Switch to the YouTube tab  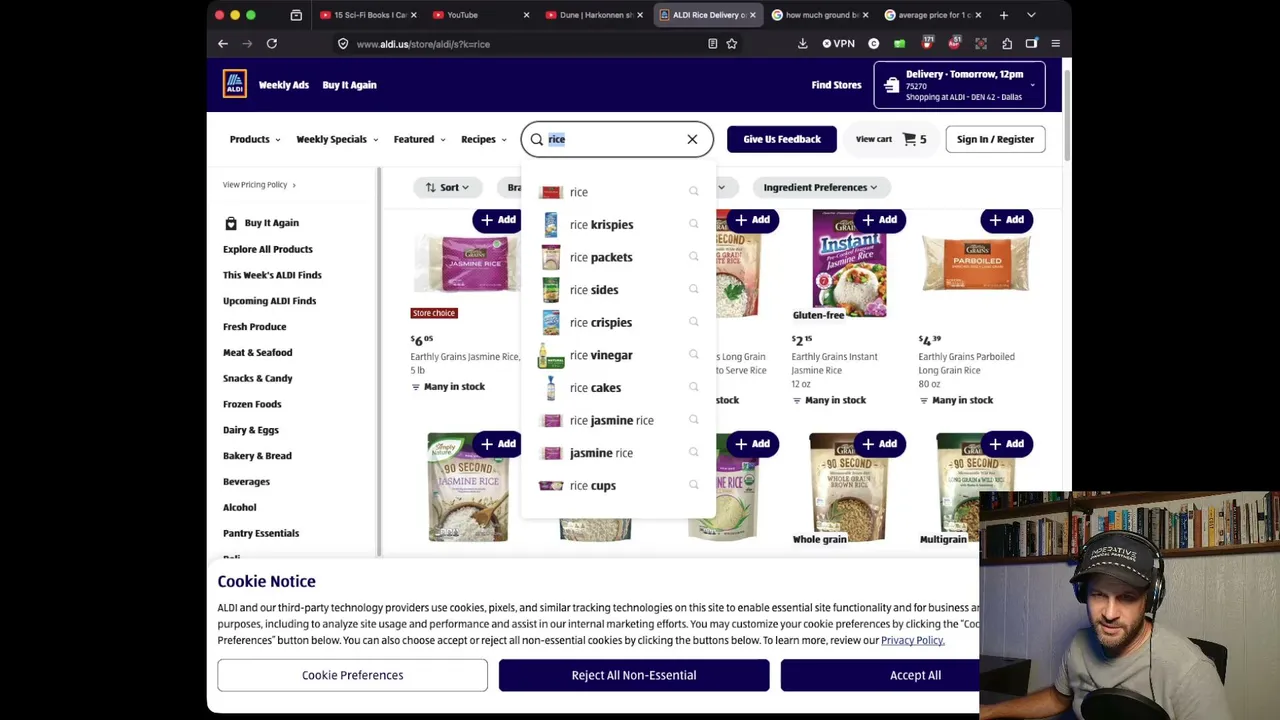[x=481, y=15]
